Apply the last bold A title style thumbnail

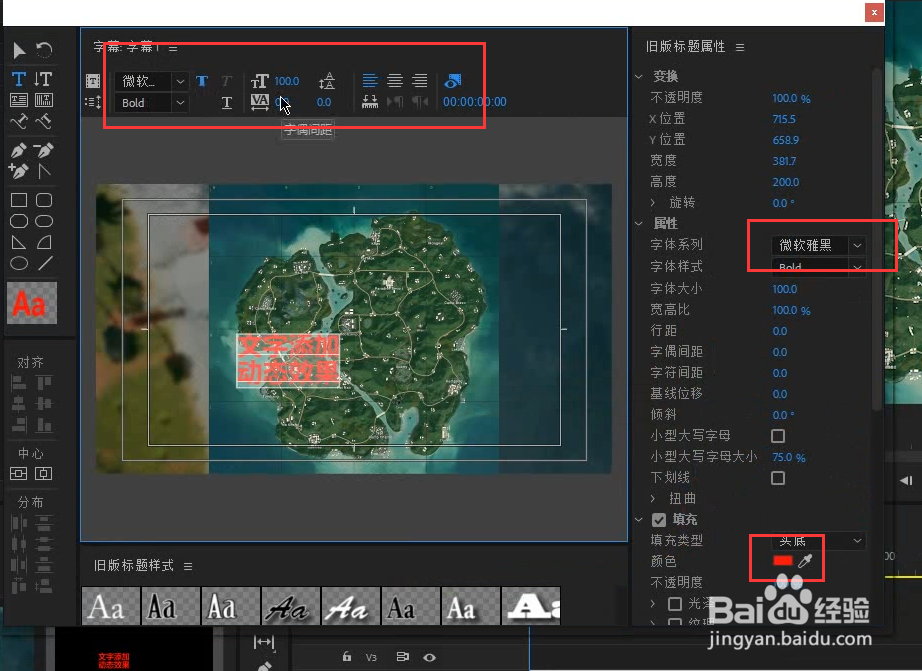coord(531,606)
